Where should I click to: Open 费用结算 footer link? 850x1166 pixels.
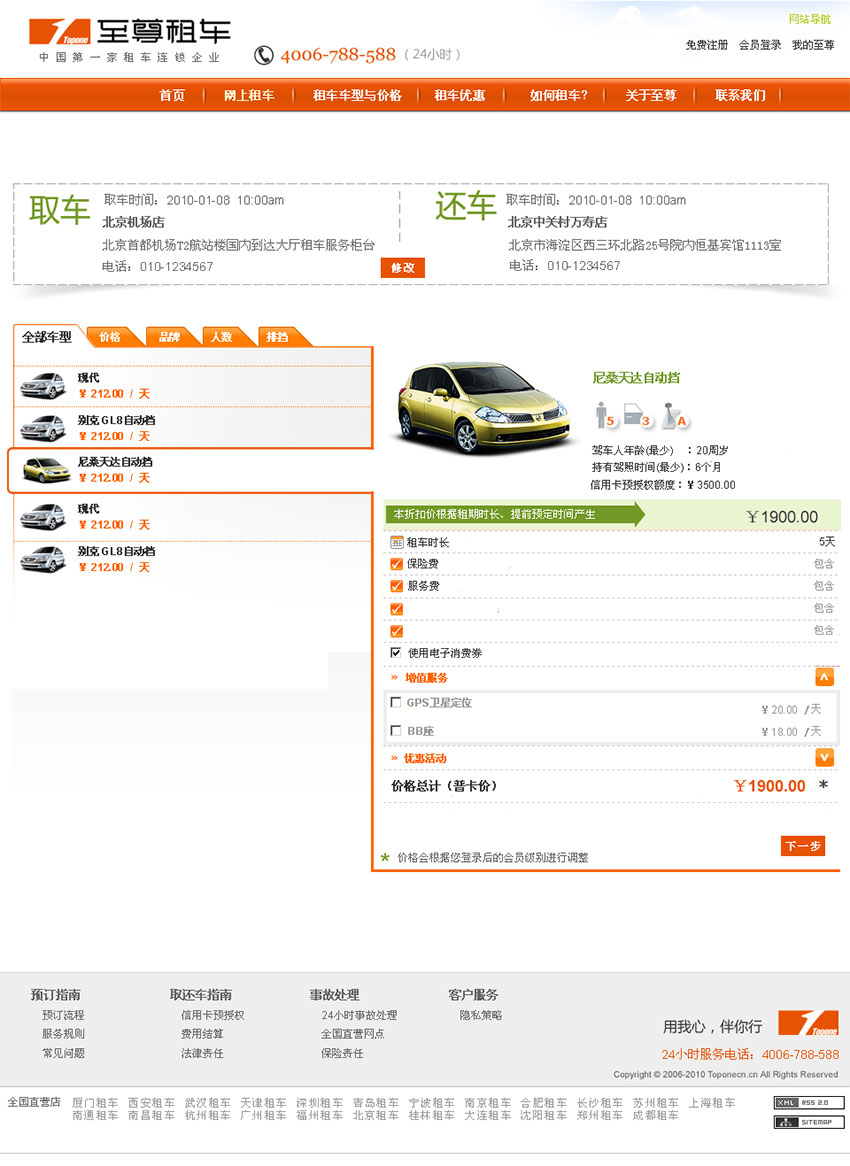(x=202, y=1034)
